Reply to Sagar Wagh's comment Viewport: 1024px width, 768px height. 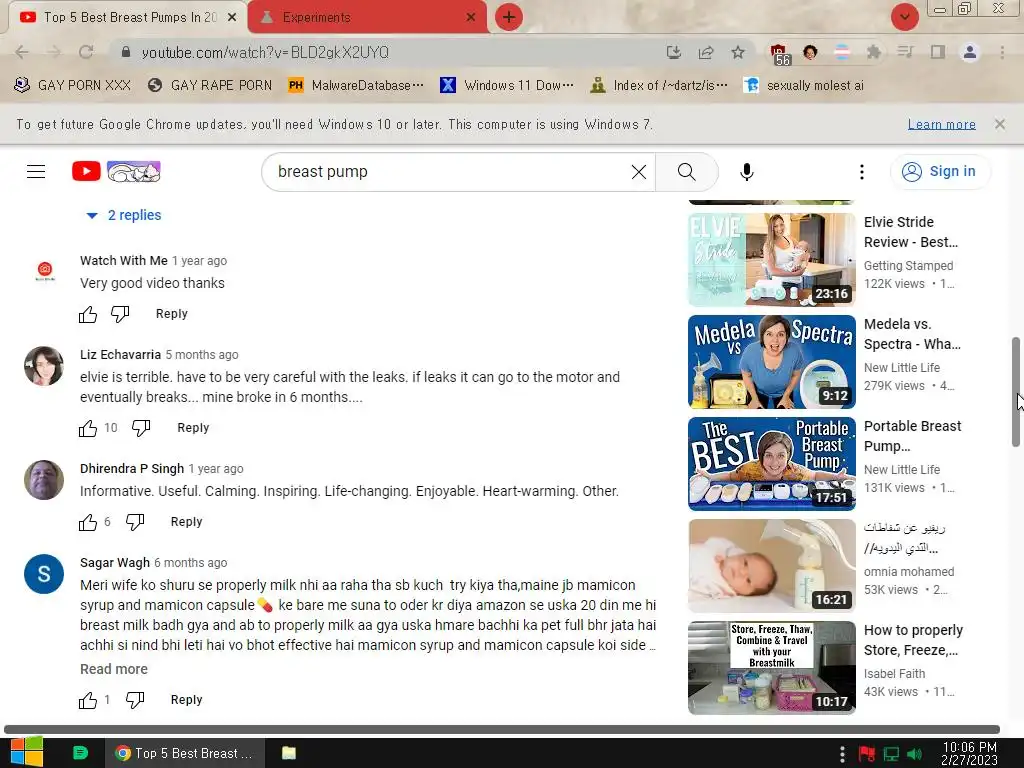[x=187, y=700]
